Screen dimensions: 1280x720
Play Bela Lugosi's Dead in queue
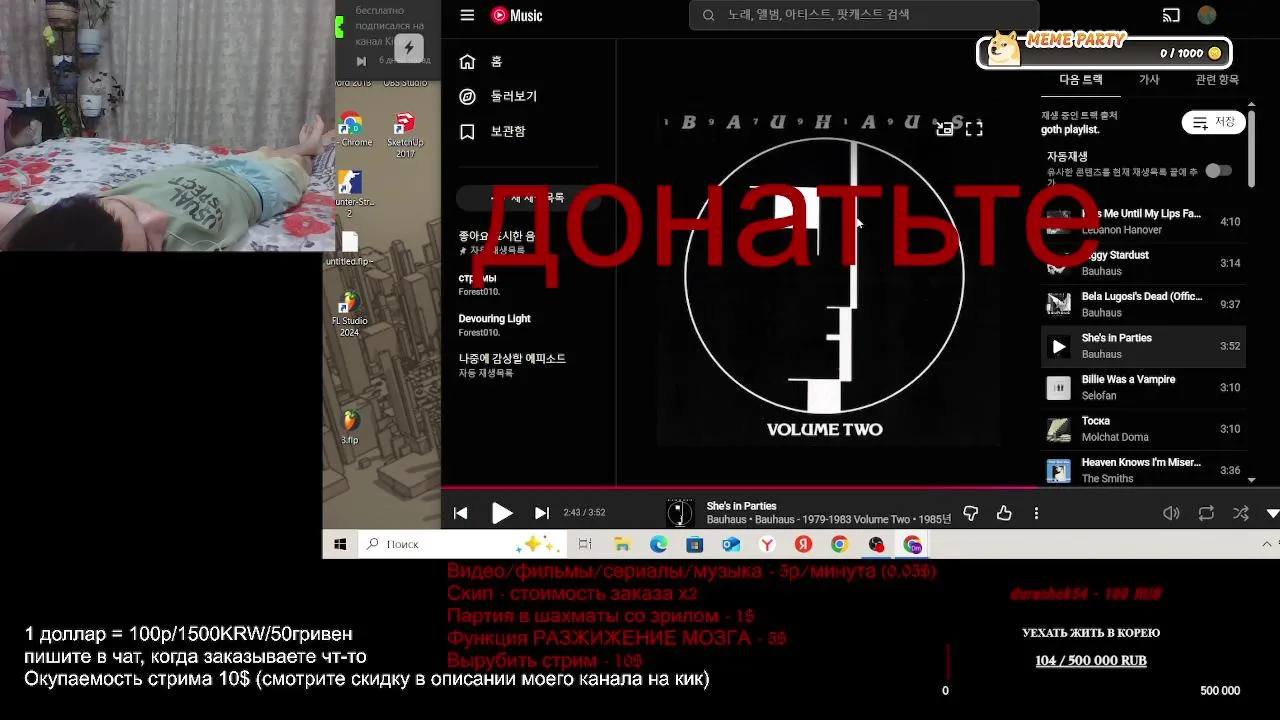click(1143, 305)
